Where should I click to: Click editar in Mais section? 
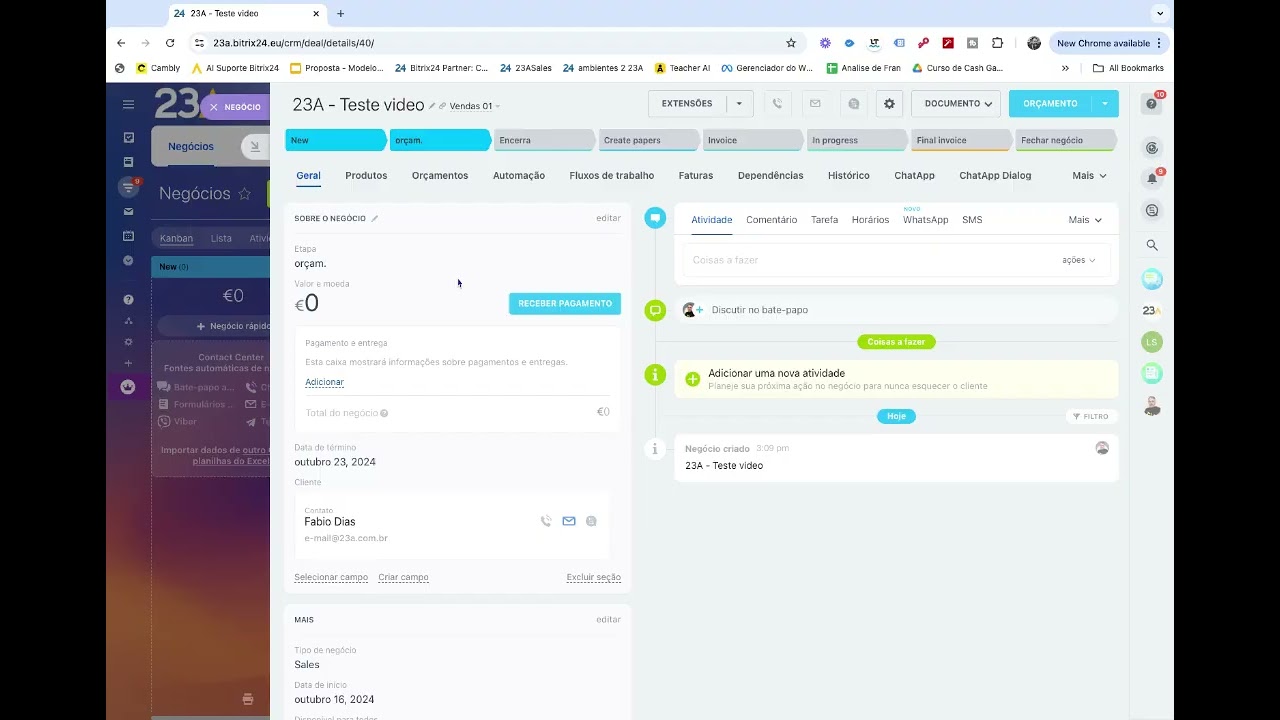pos(609,620)
